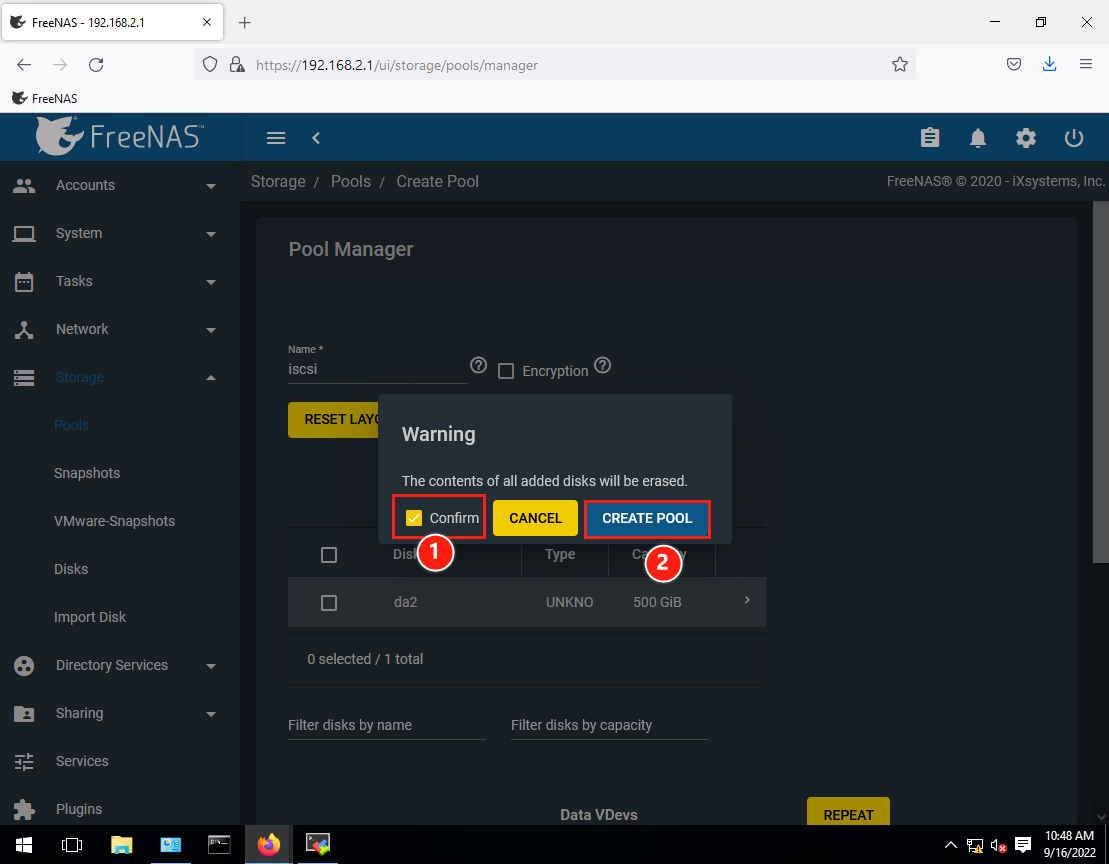Viewport: 1109px width, 864px height.
Task: Click CANCEL in Warning dialog
Action: 535,518
